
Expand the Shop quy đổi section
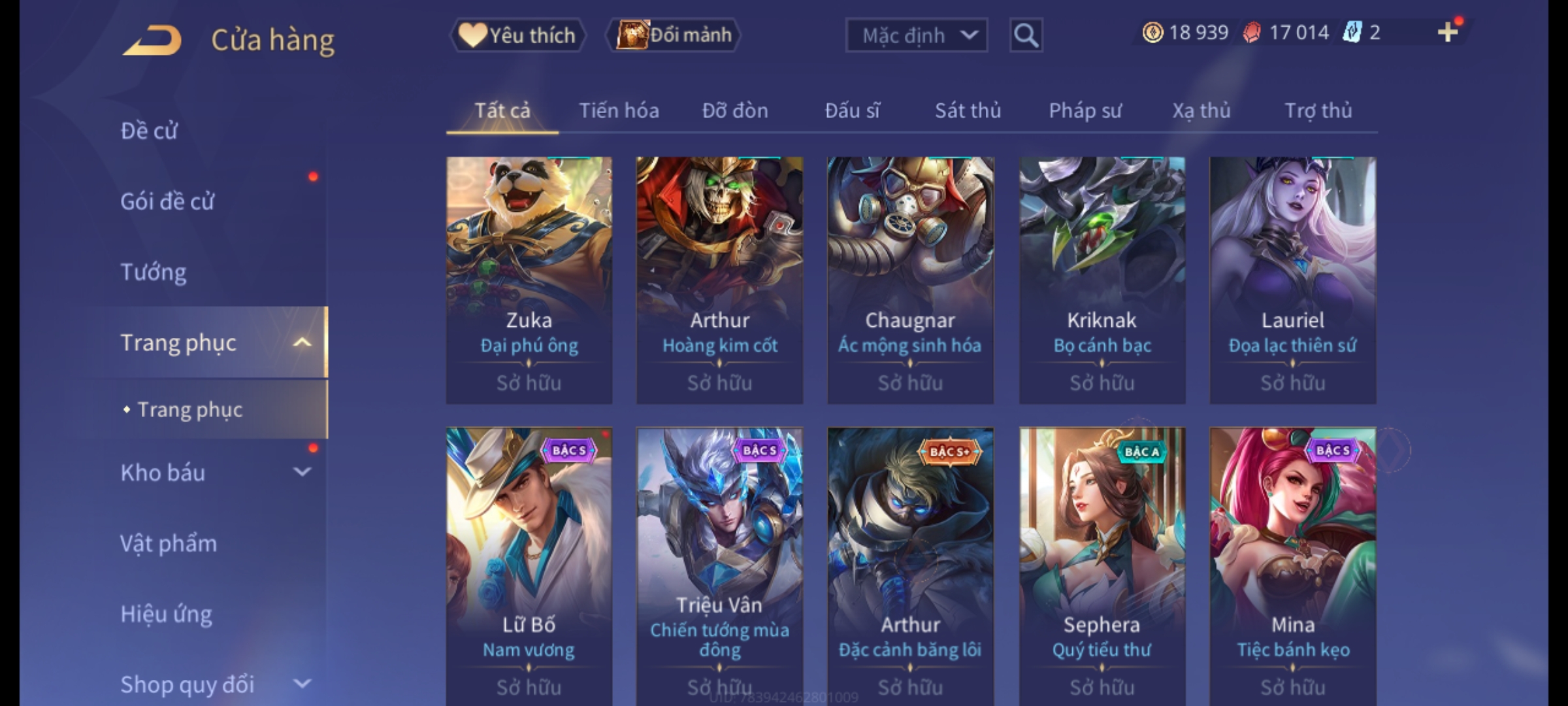coord(302,684)
